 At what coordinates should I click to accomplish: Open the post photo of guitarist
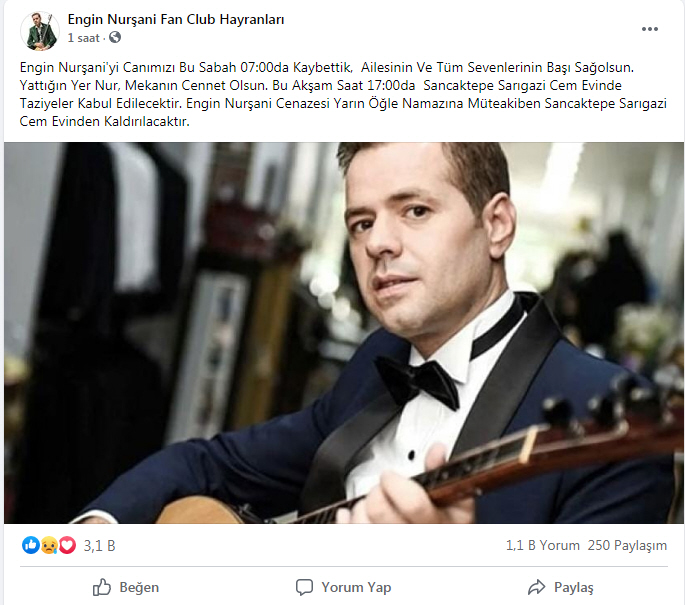click(x=344, y=333)
